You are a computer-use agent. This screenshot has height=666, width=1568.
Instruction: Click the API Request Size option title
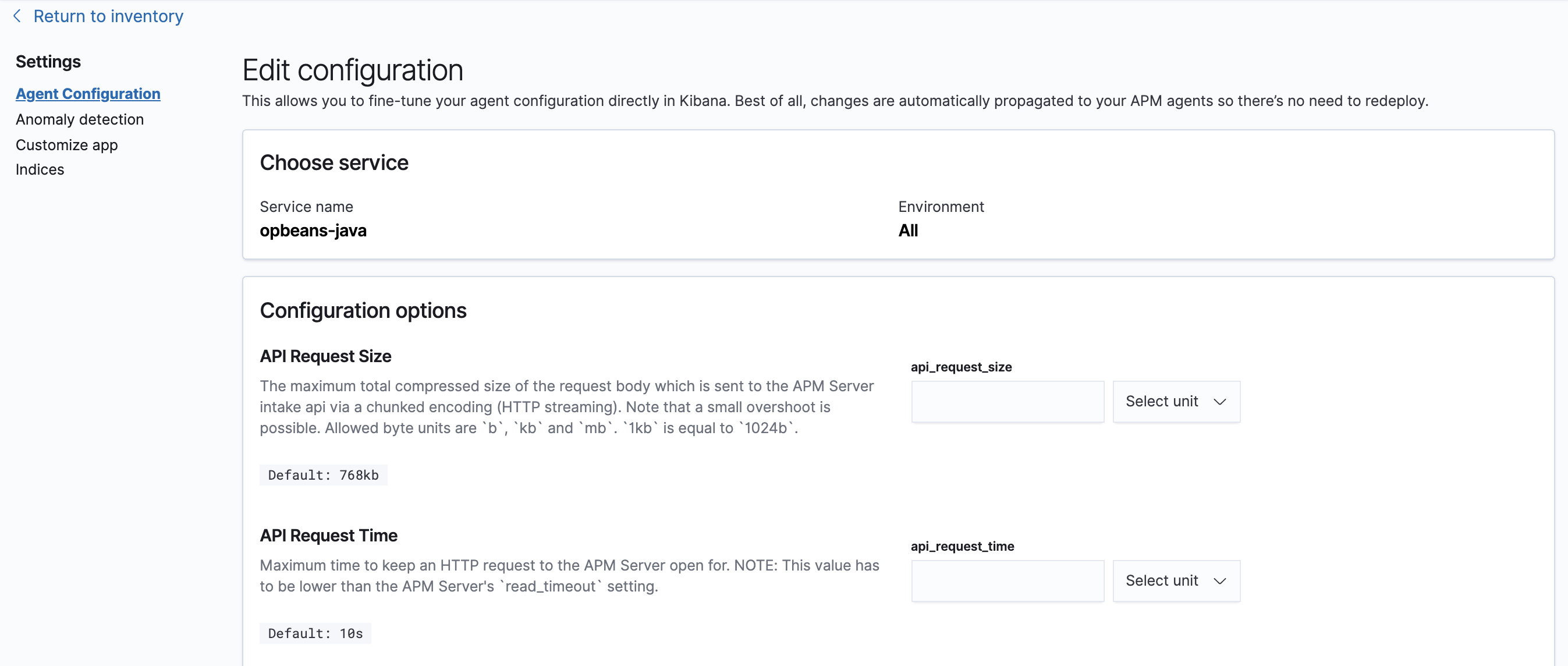coord(325,356)
